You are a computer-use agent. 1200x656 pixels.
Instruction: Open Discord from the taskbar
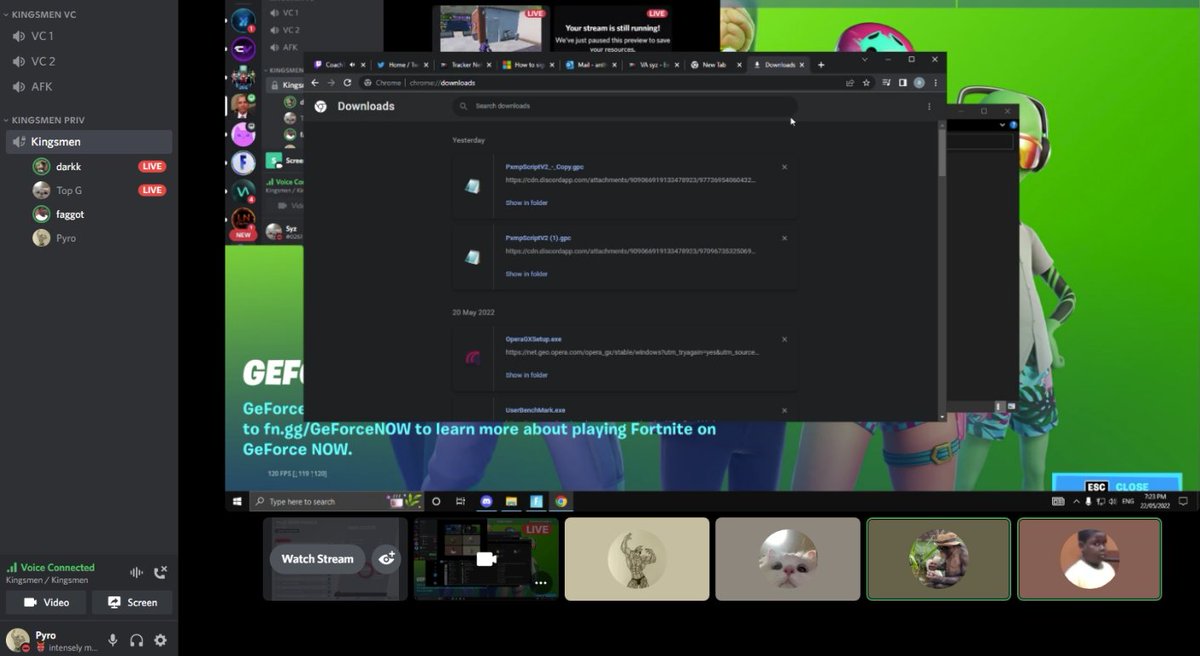[485, 501]
